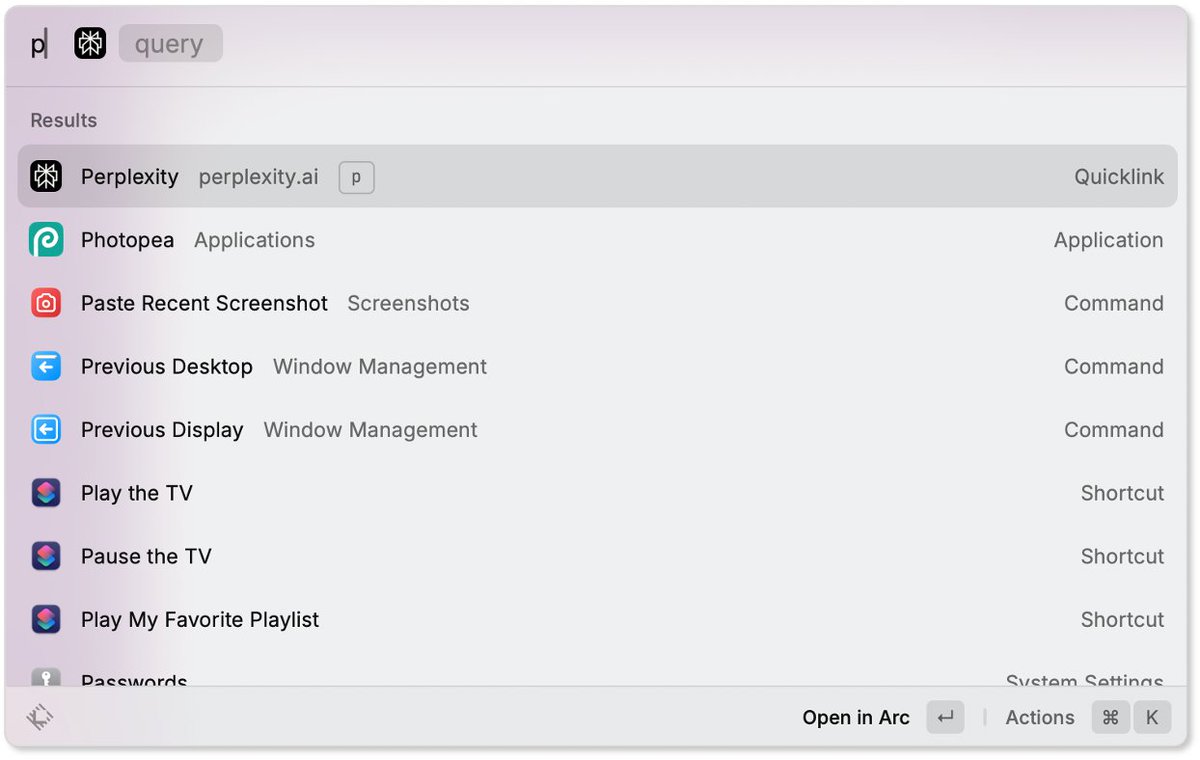The image size is (1200, 760).
Task: Select the Photopea result
Action: click(598, 240)
